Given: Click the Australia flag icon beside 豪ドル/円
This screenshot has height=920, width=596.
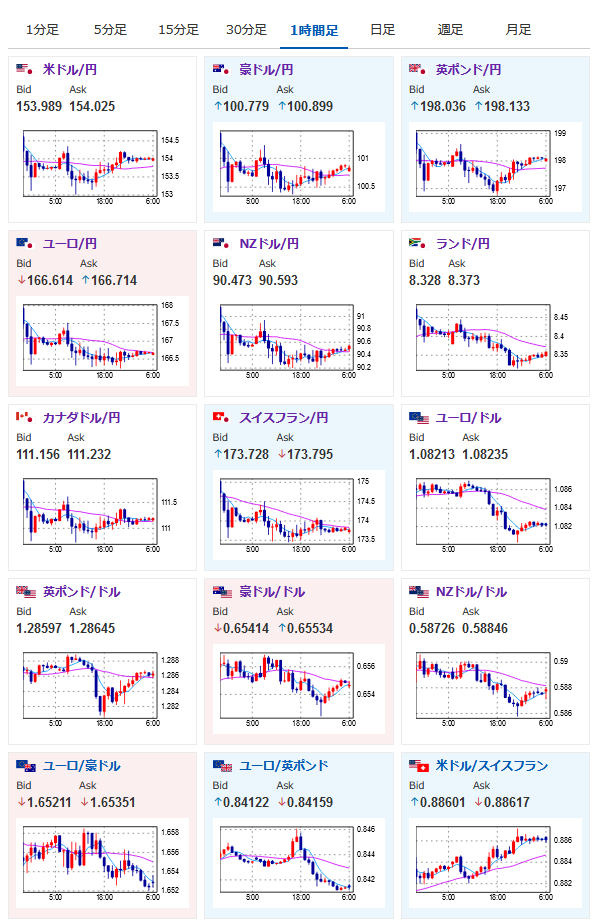Looking at the screenshot, I should [x=221, y=69].
